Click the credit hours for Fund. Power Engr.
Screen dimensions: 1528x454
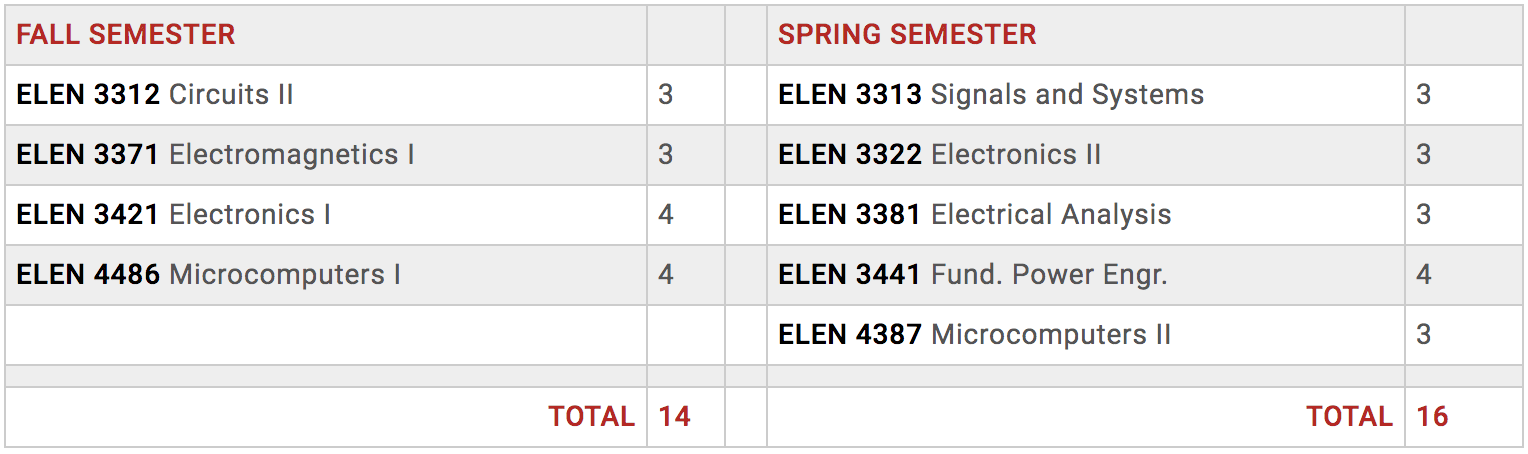pyautogui.click(x=1424, y=275)
